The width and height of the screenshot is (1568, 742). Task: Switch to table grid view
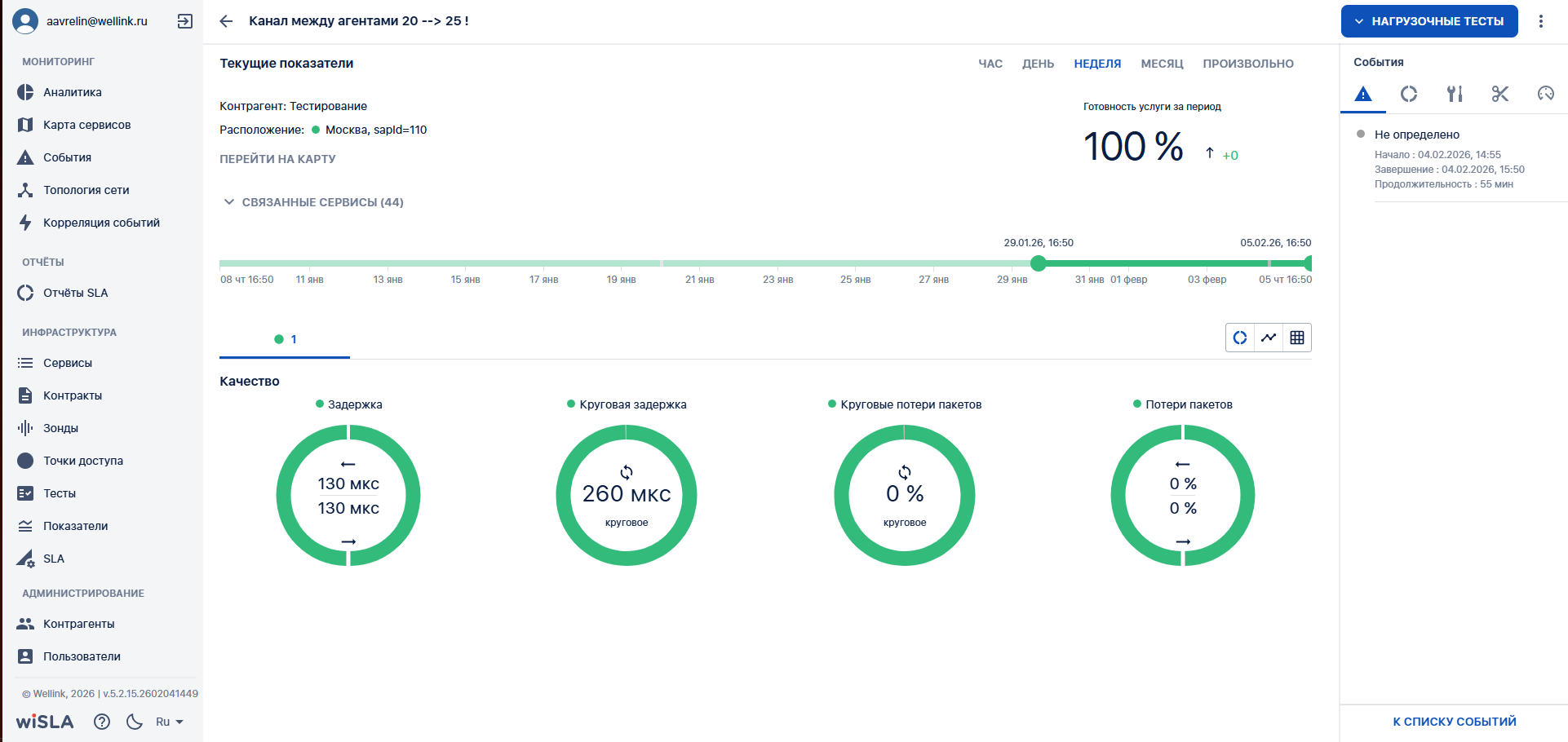click(1296, 338)
